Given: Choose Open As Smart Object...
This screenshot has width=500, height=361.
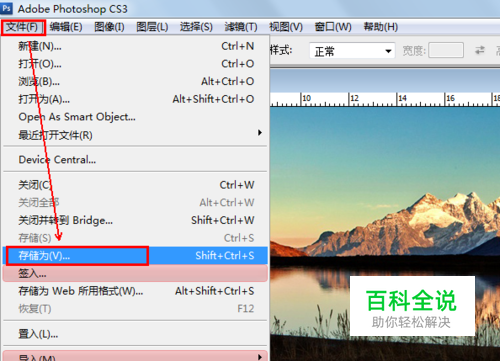Looking at the screenshot, I should (135, 117).
